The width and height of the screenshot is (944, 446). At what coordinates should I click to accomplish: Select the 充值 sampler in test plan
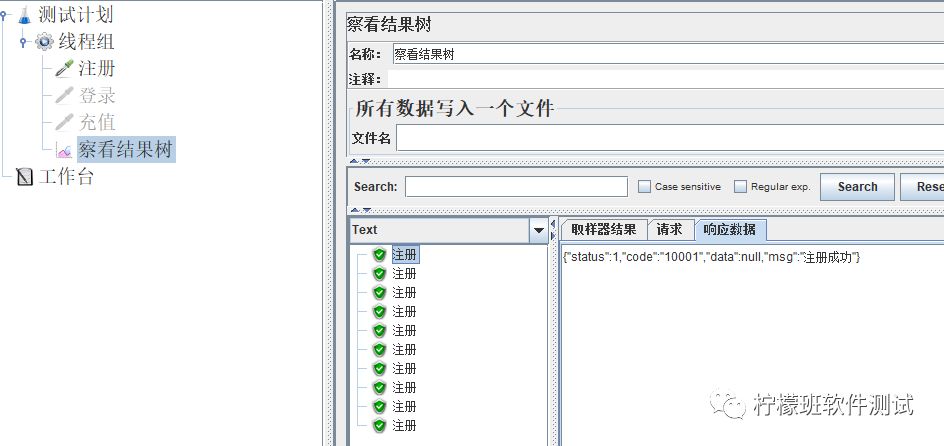tap(96, 122)
